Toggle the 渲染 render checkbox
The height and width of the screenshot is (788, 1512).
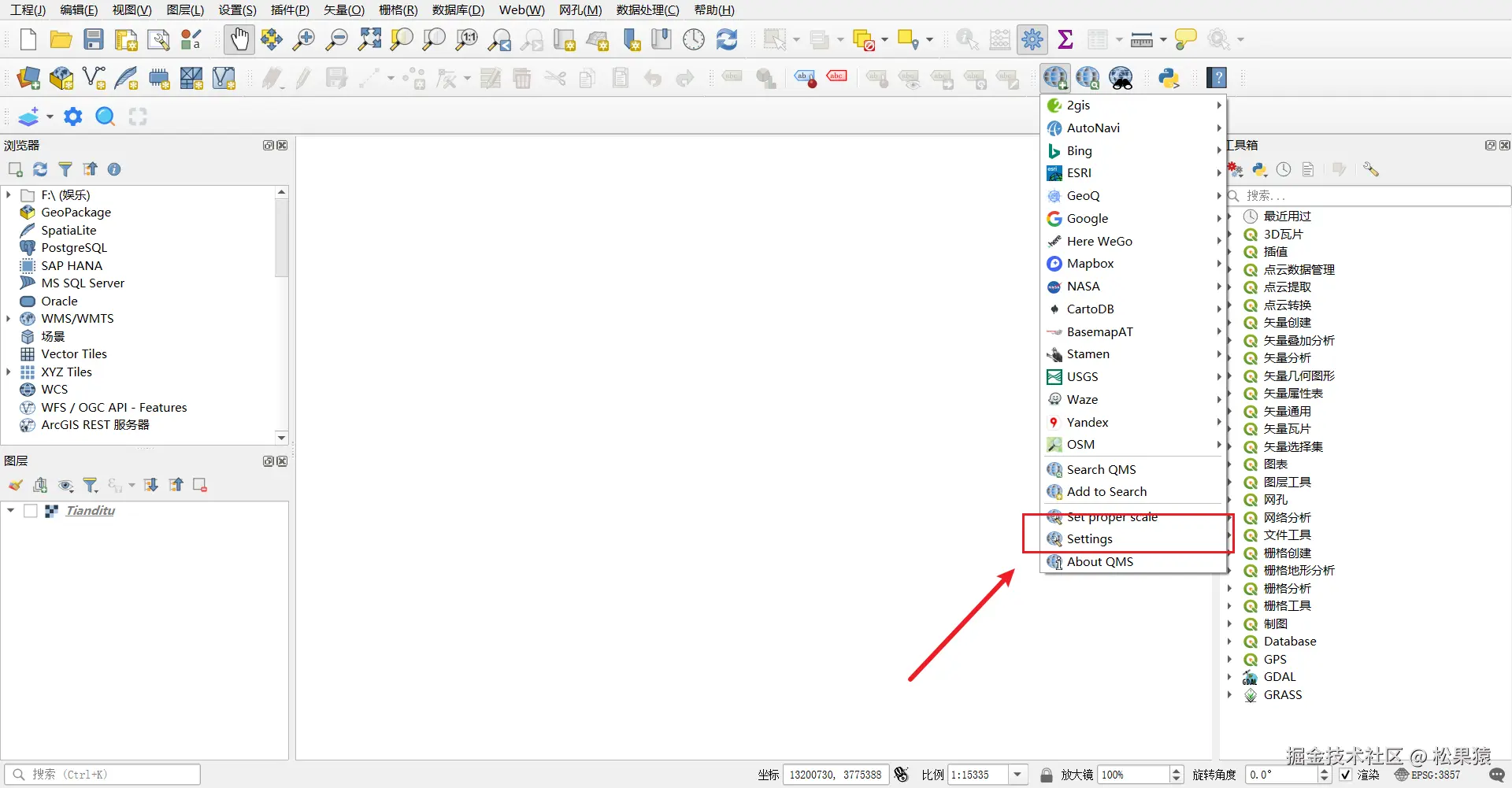(1346, 775)
